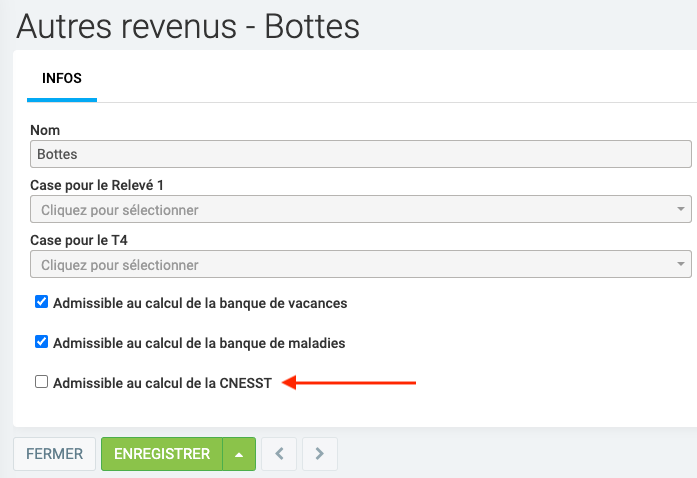Click the arrow of the Relevé 1 dropdown

point(681,210)
